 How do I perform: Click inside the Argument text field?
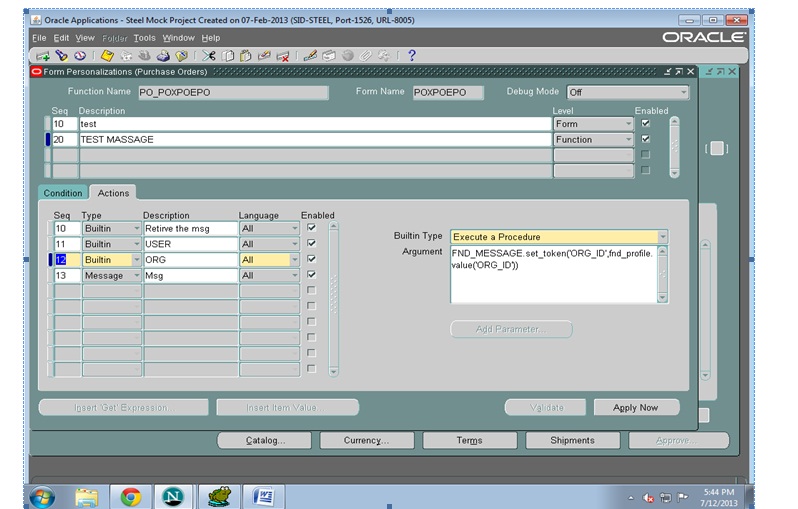[x=554, y=274]
